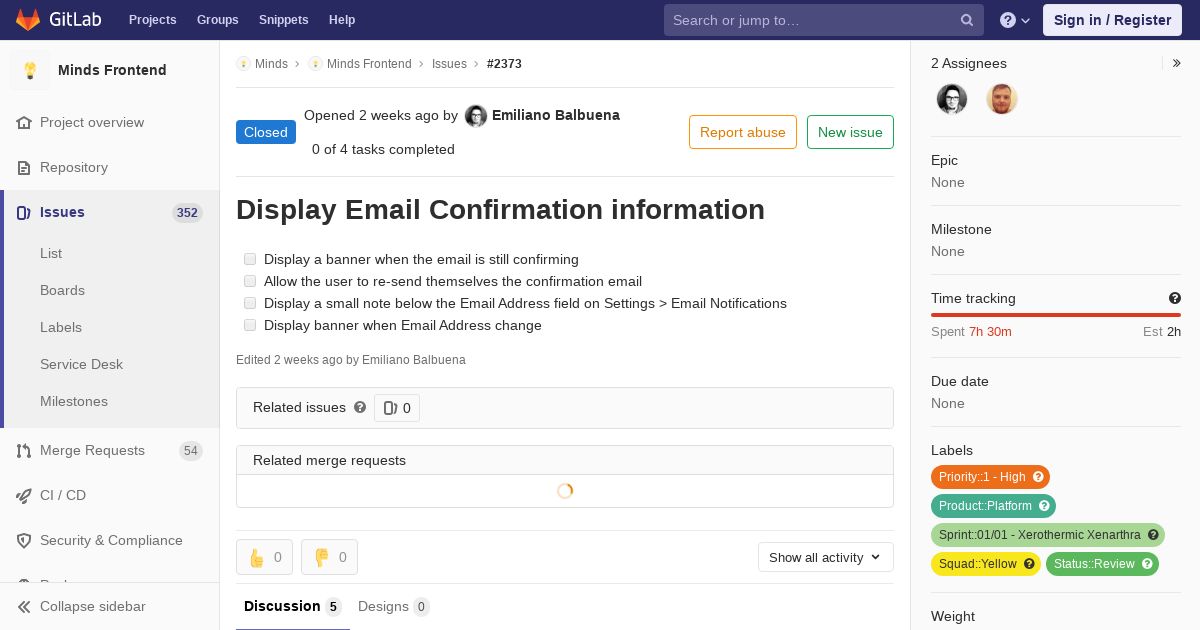Click the collapse sidebar double-chevron icon
This screenshot has height=630, width=1200.
24,606
